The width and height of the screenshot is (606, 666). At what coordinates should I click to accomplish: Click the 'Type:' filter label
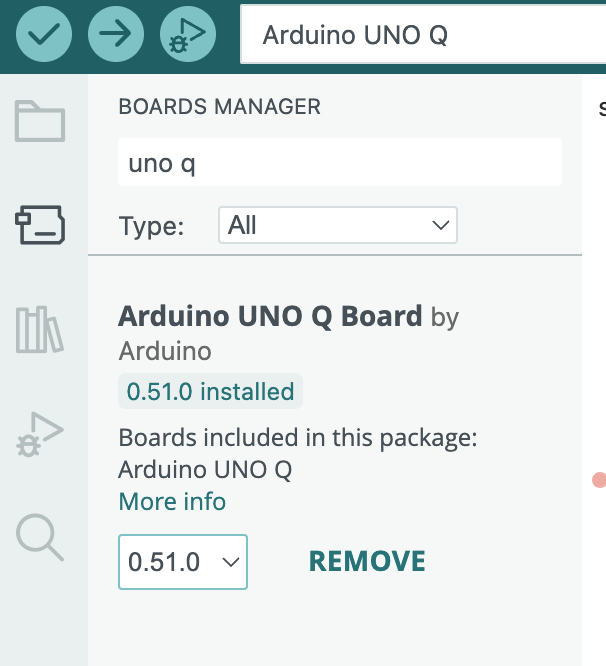(152, 226)
